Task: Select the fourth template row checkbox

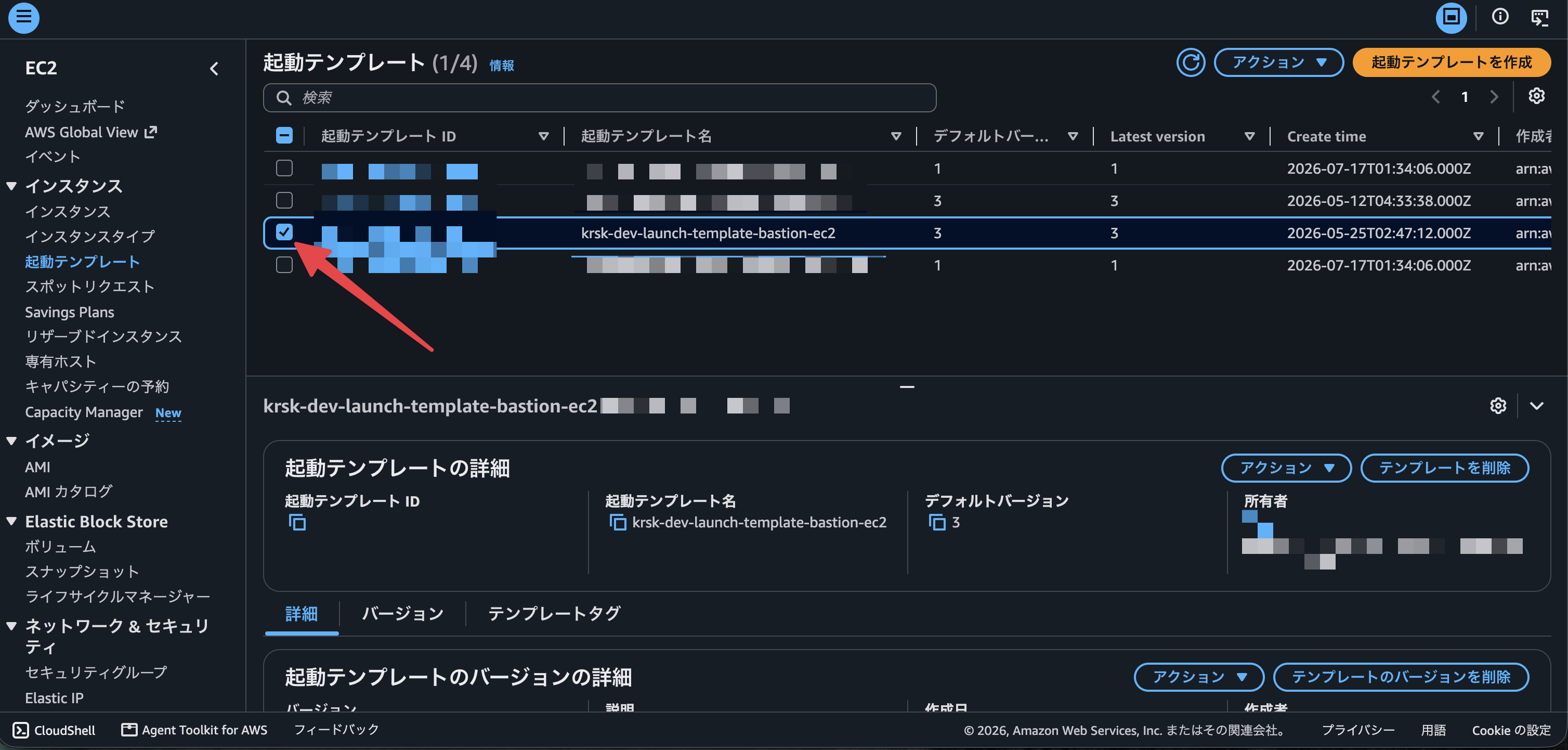Action: (284, 265)
